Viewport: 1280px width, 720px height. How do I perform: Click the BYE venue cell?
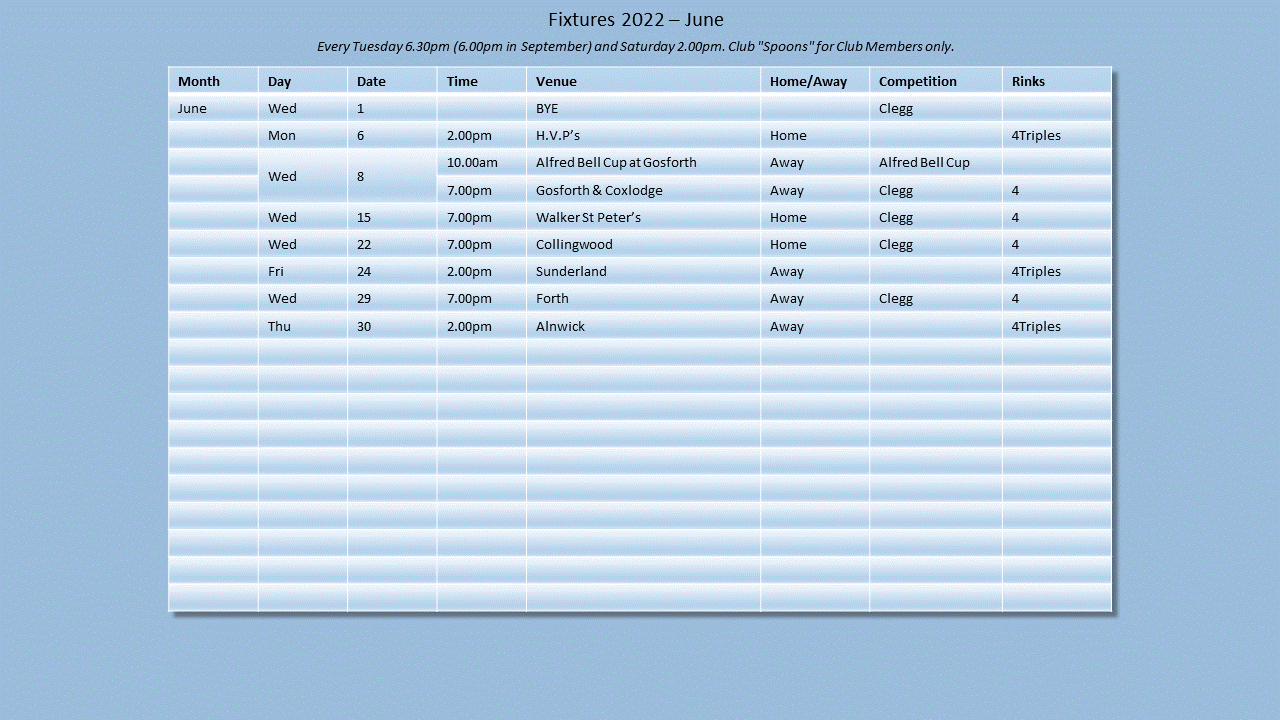point(547,108)
